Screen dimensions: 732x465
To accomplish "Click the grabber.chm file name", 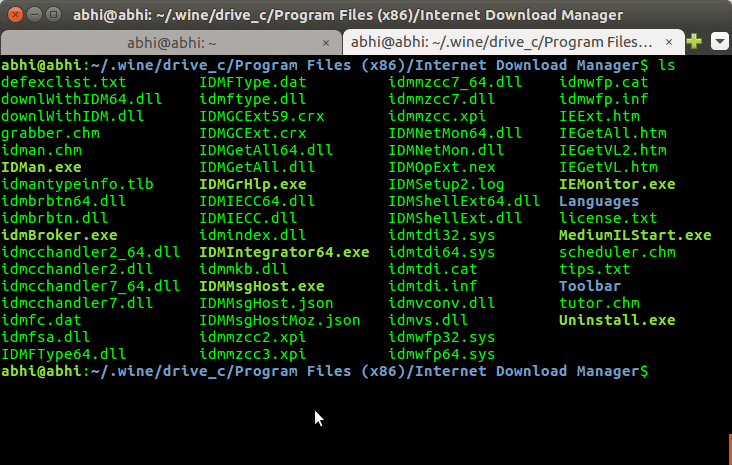I will tap(50, 133).
